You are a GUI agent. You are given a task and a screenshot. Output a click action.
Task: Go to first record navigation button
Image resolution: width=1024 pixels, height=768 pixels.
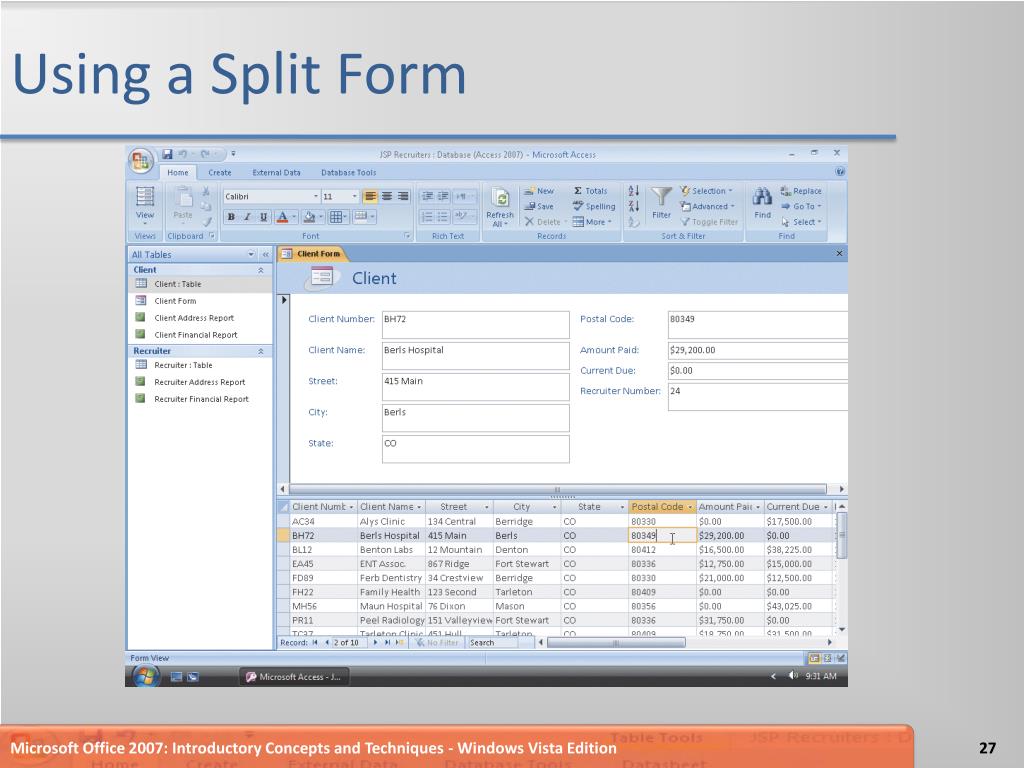tap(315, 643)
